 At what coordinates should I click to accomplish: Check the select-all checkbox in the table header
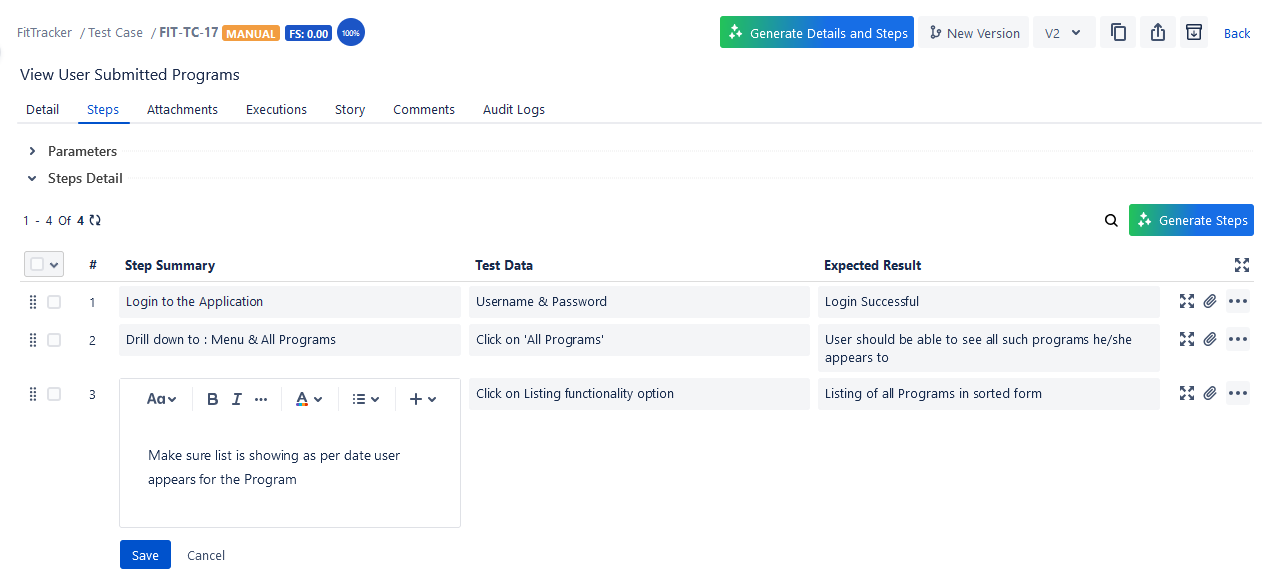tap(37, 263)
